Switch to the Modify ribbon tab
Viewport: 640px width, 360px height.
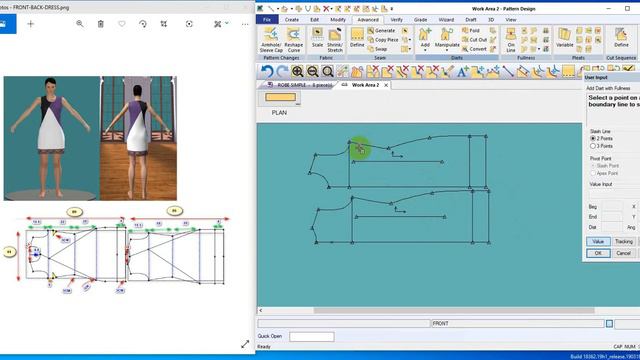[x=338, y=20]
